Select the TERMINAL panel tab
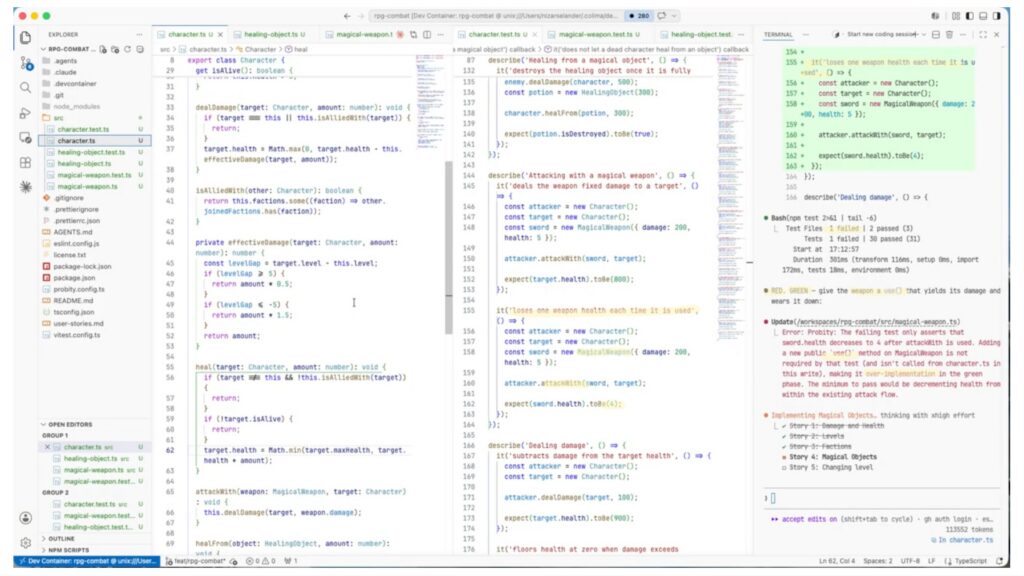 pyautogui.click(x=778, y=34)
